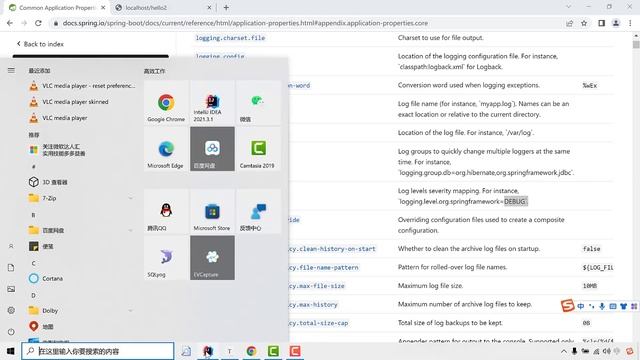Open the Sogou skin shirt icon
The height and width of the screenshot is (360, 640).
point(623,306)
